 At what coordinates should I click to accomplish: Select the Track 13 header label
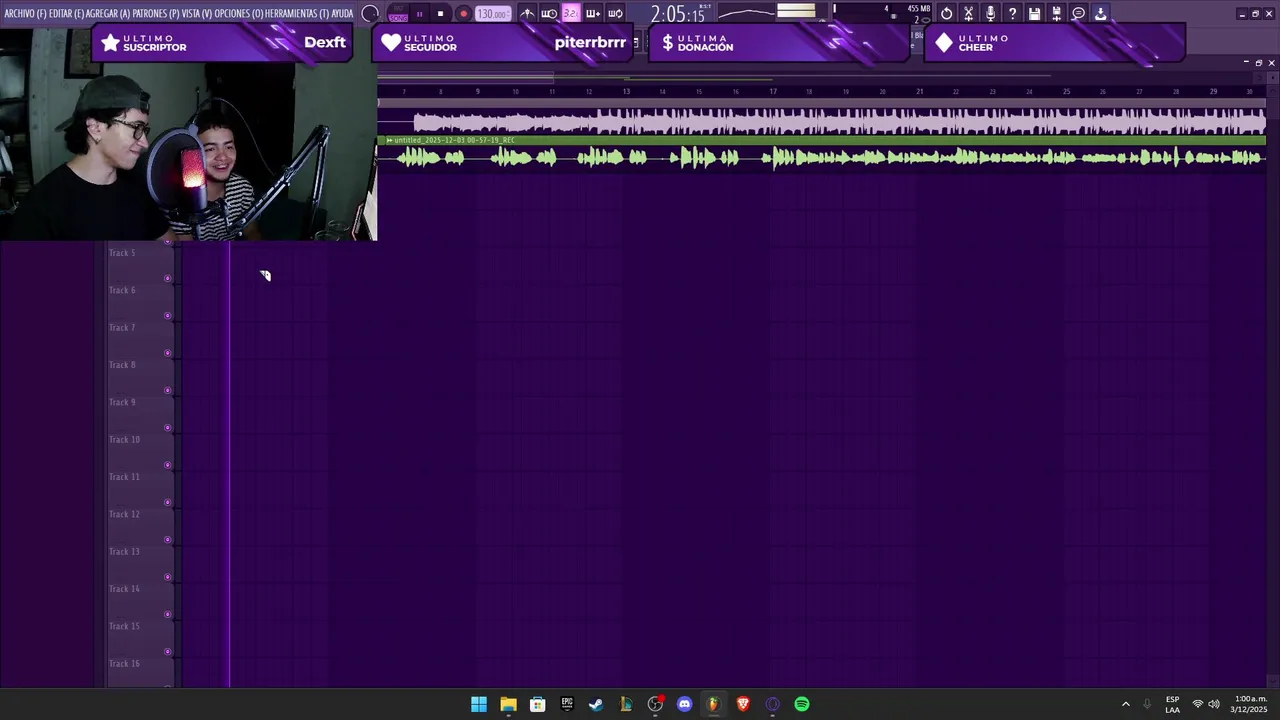[x=124, y=552]
